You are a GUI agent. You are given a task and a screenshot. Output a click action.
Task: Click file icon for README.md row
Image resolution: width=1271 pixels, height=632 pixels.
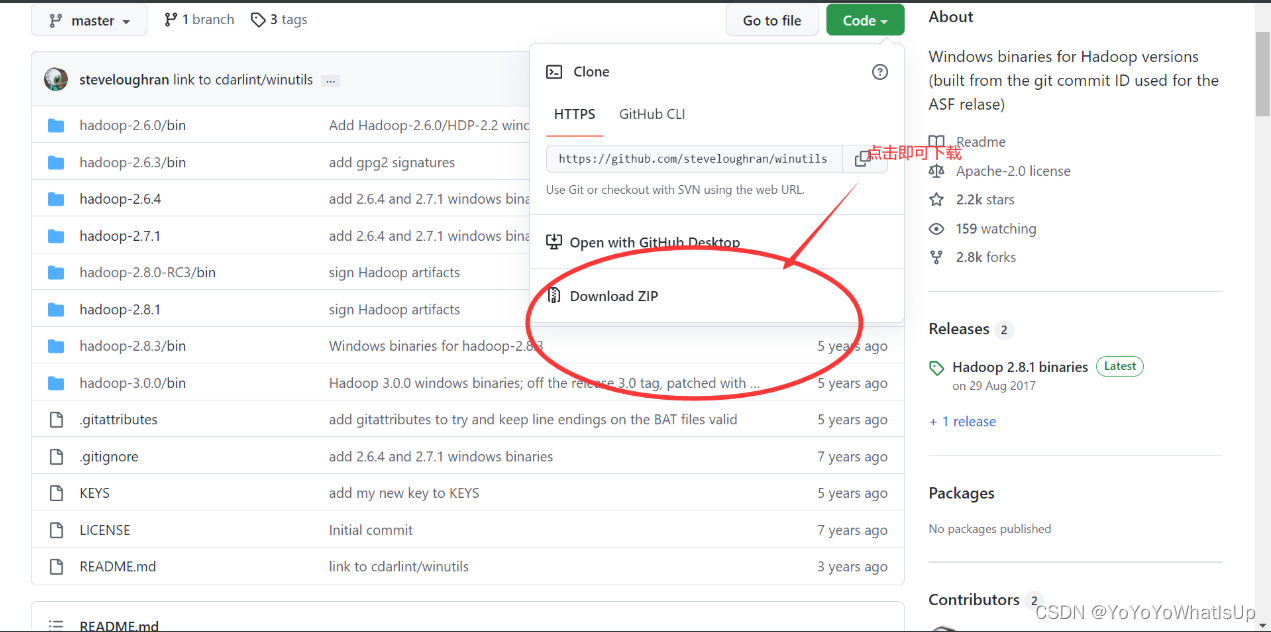pyautogui.click(x=56, y=566)
